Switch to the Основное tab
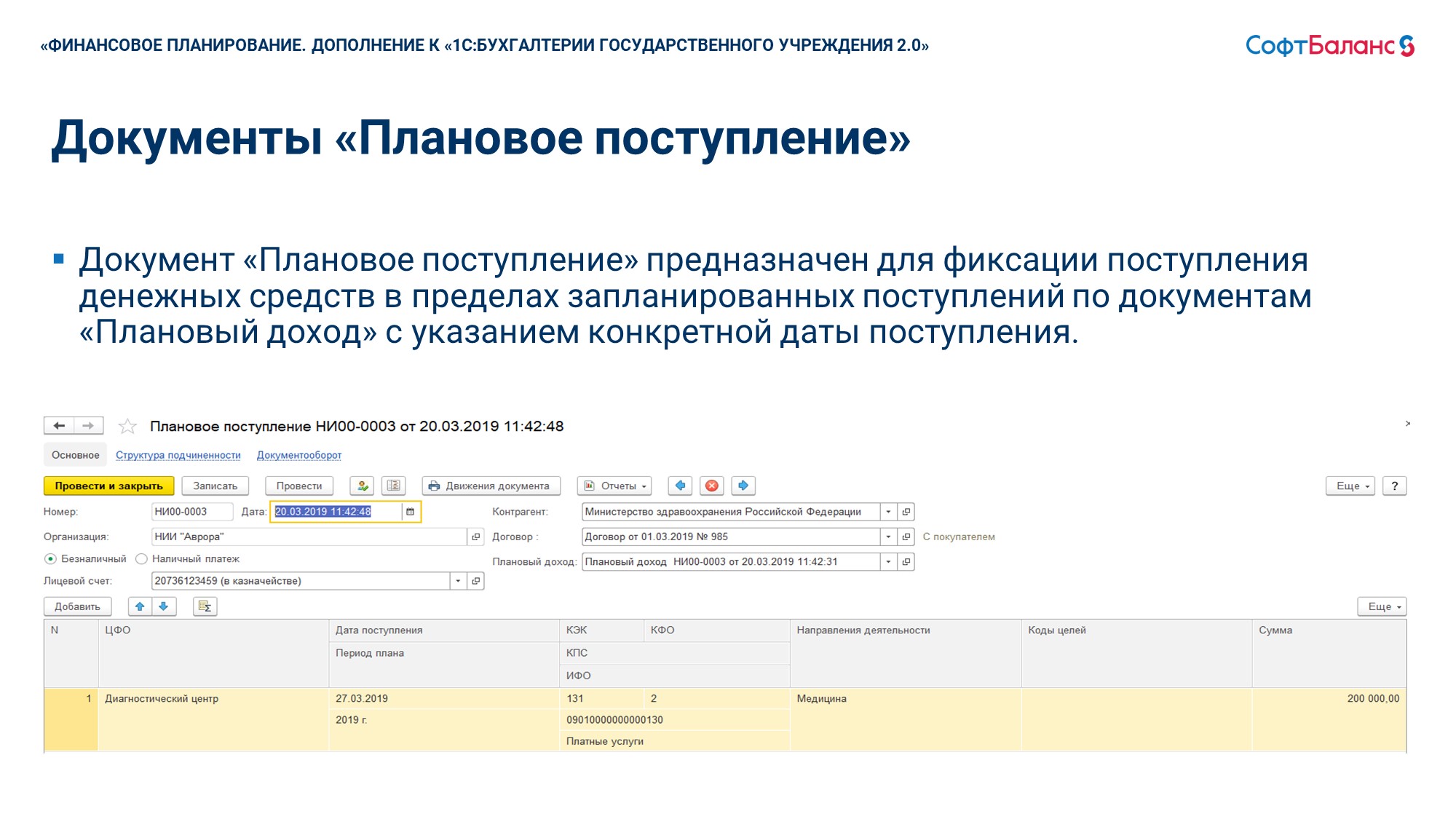 pos(76,455)
